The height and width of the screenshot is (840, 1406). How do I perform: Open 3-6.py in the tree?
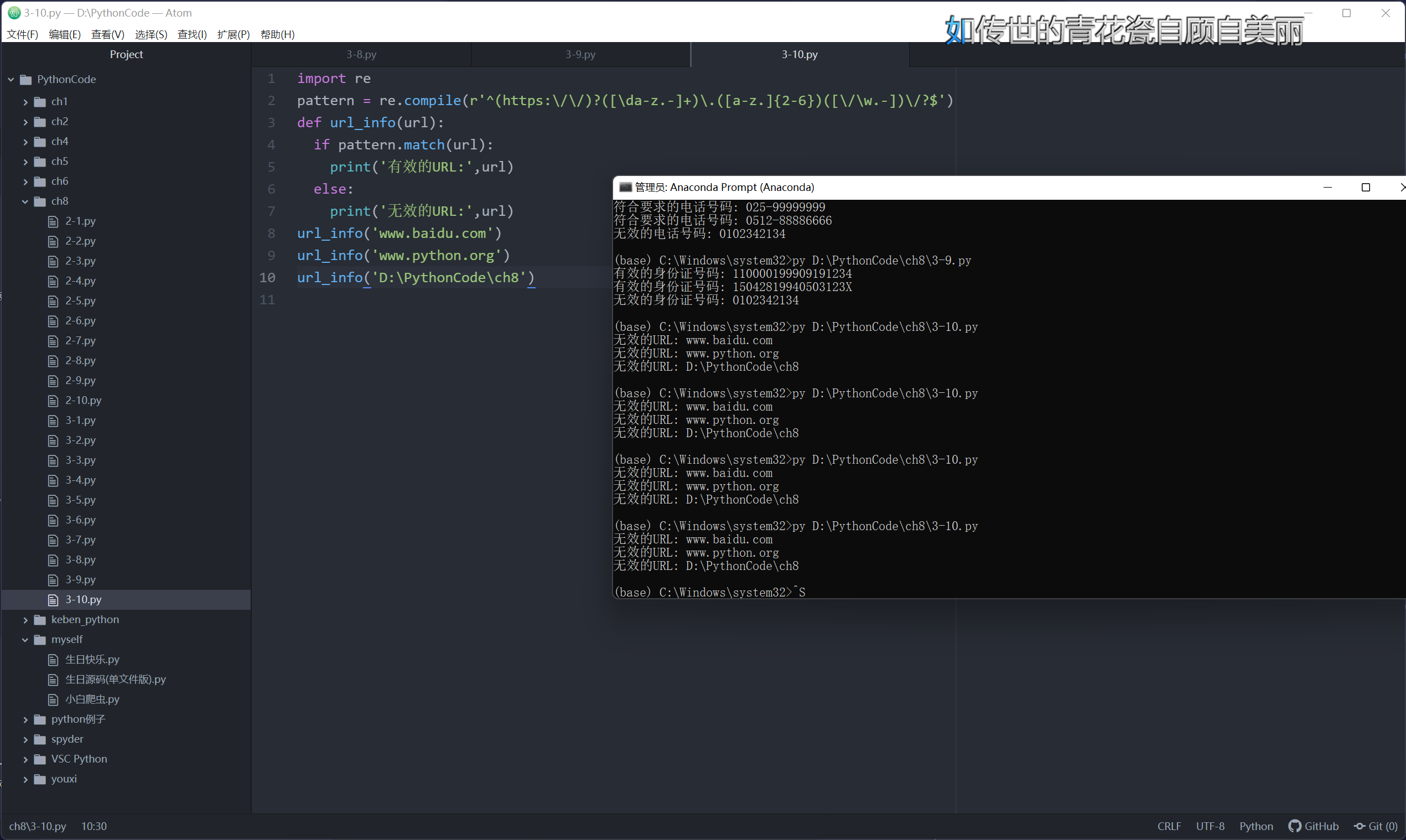(x=80, y=520)
